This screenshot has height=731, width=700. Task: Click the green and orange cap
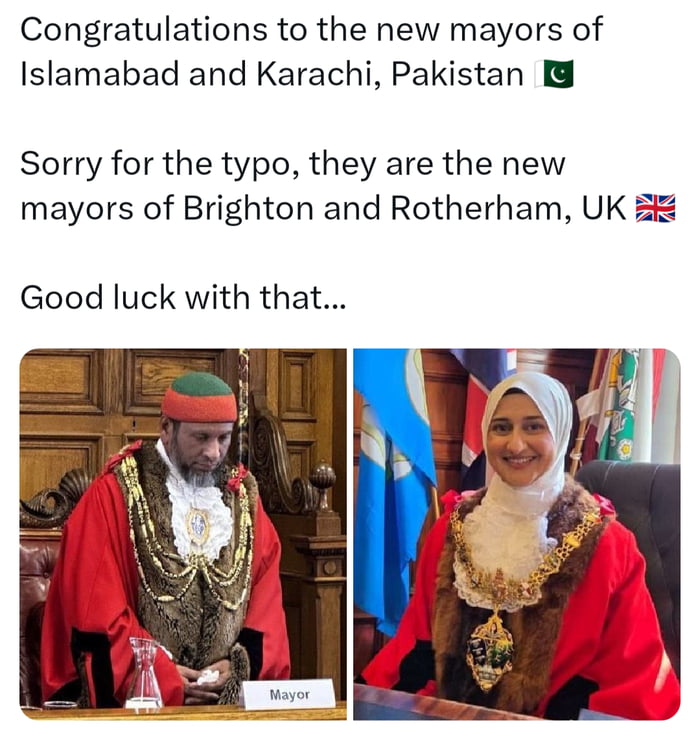tap(199, 398)
